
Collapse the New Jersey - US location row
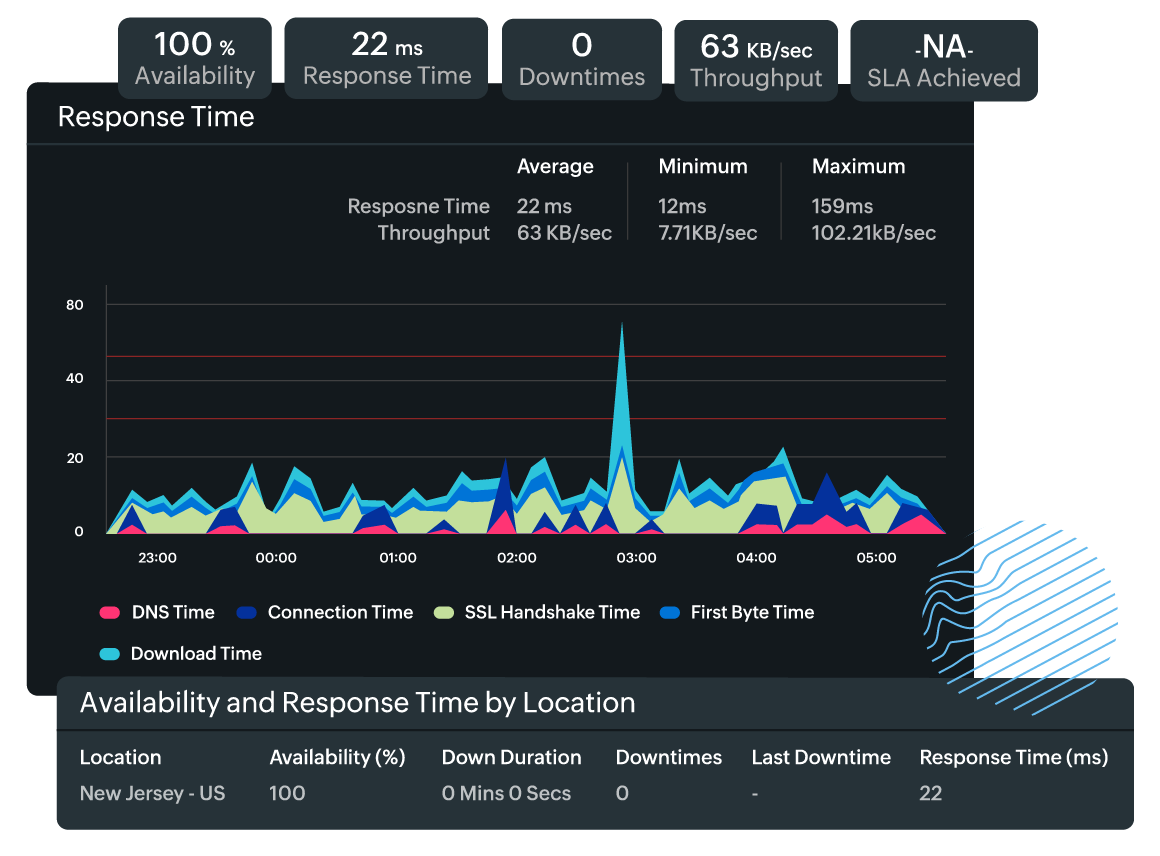(152, 793)
